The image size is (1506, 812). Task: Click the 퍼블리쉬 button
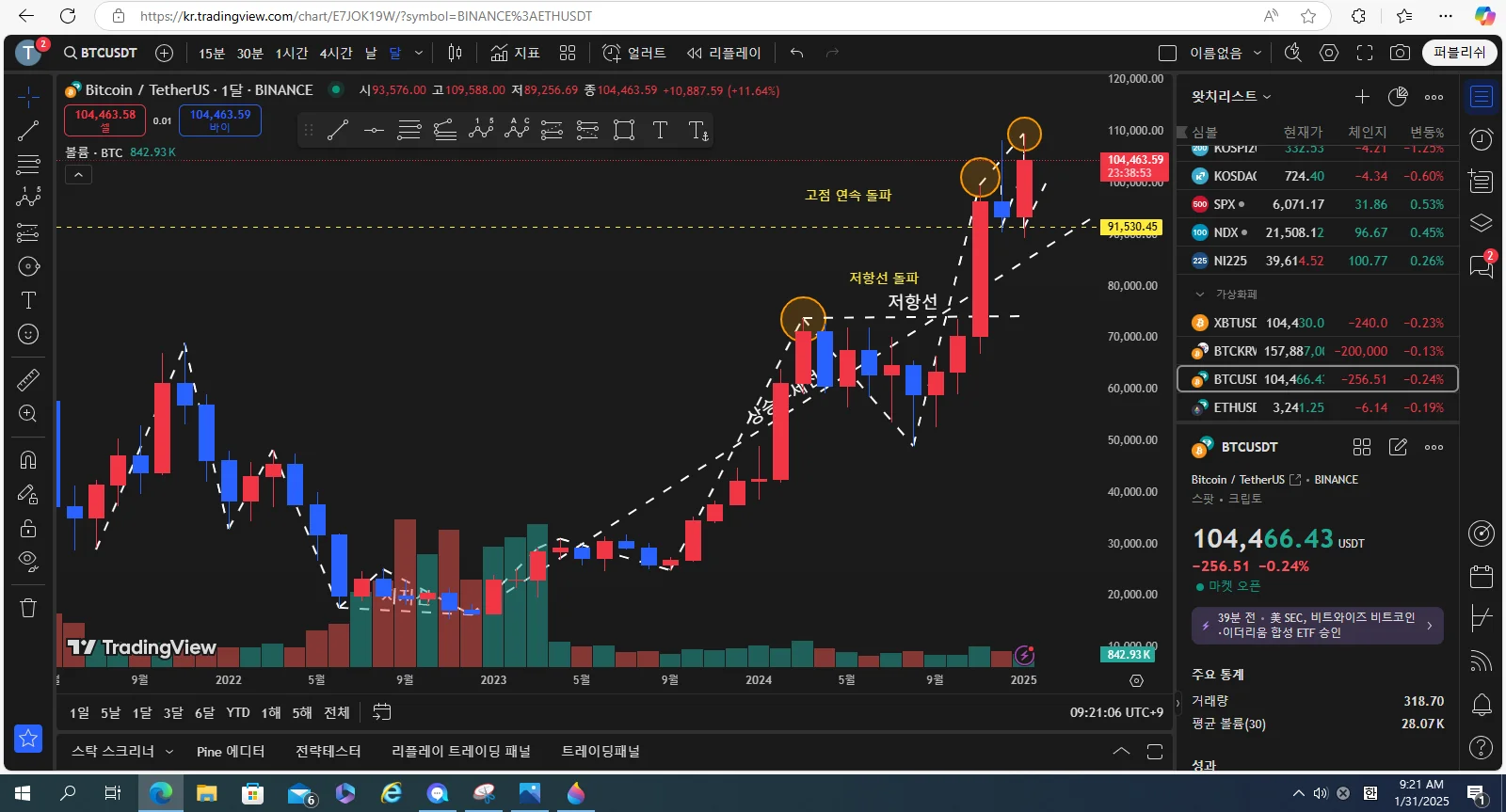(1460, 53)
